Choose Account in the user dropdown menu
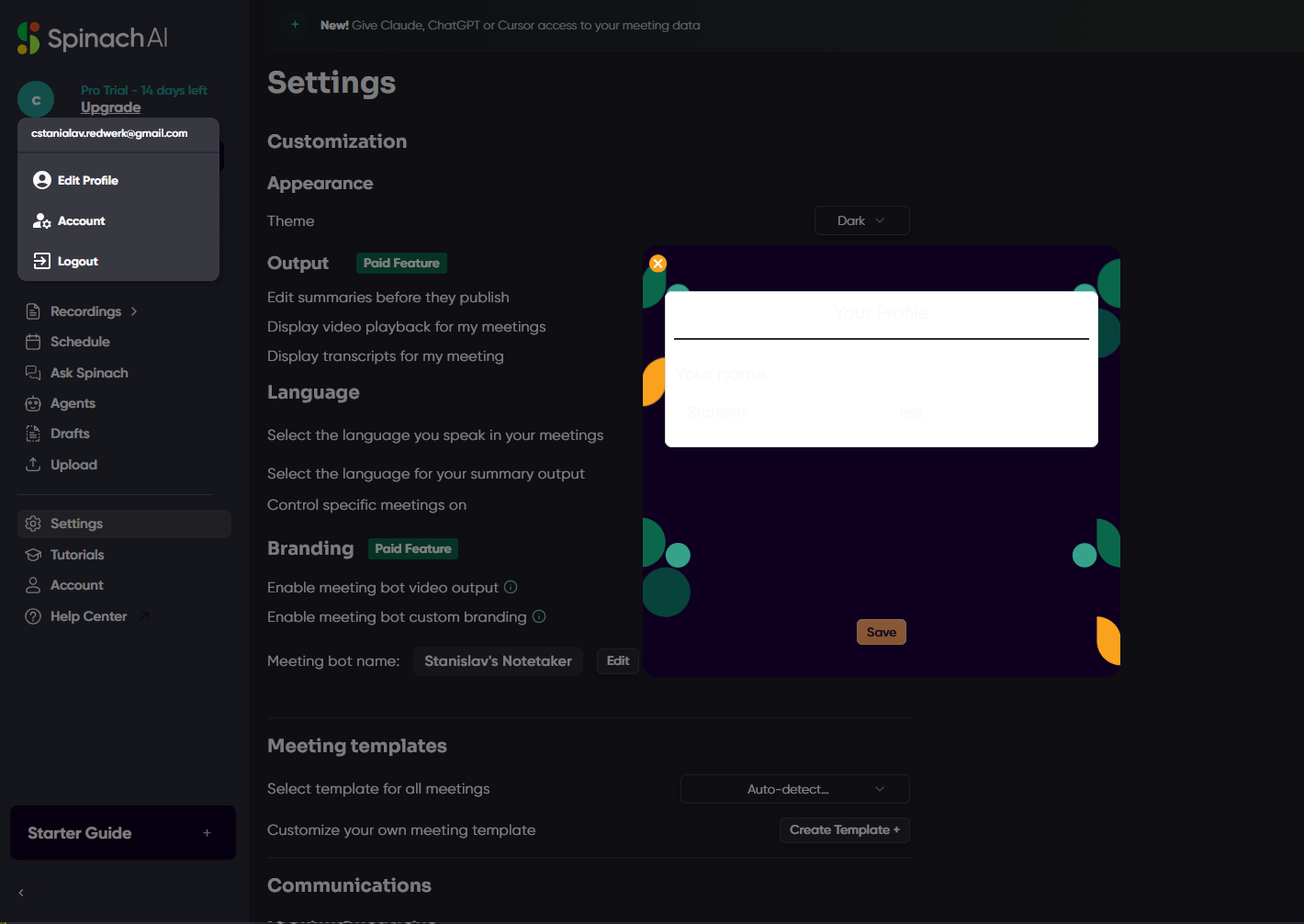 click(118, 220)
